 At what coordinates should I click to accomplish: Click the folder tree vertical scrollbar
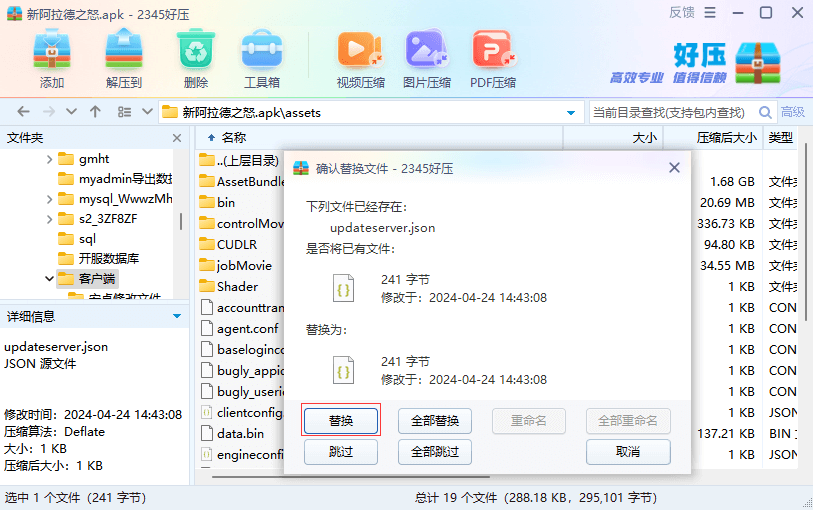coord(181,221)
